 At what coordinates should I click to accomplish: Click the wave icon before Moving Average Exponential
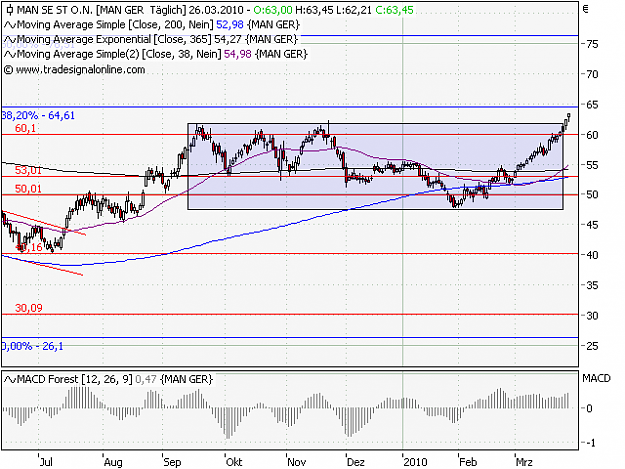[10, 39]
